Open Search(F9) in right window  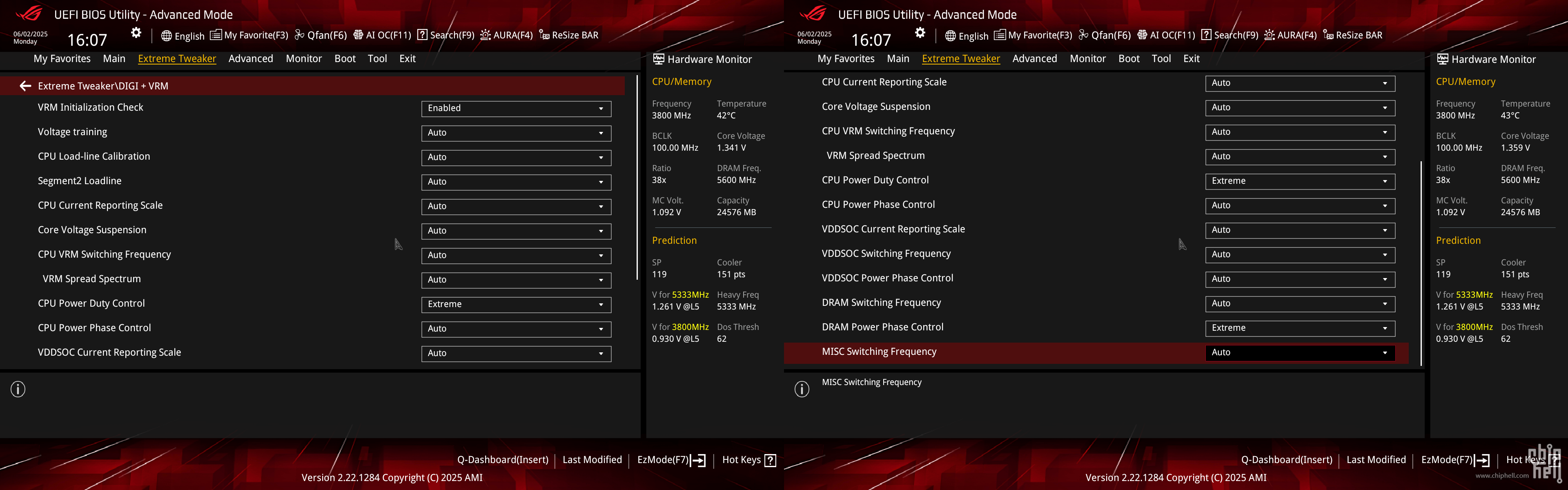(1229, 35)
